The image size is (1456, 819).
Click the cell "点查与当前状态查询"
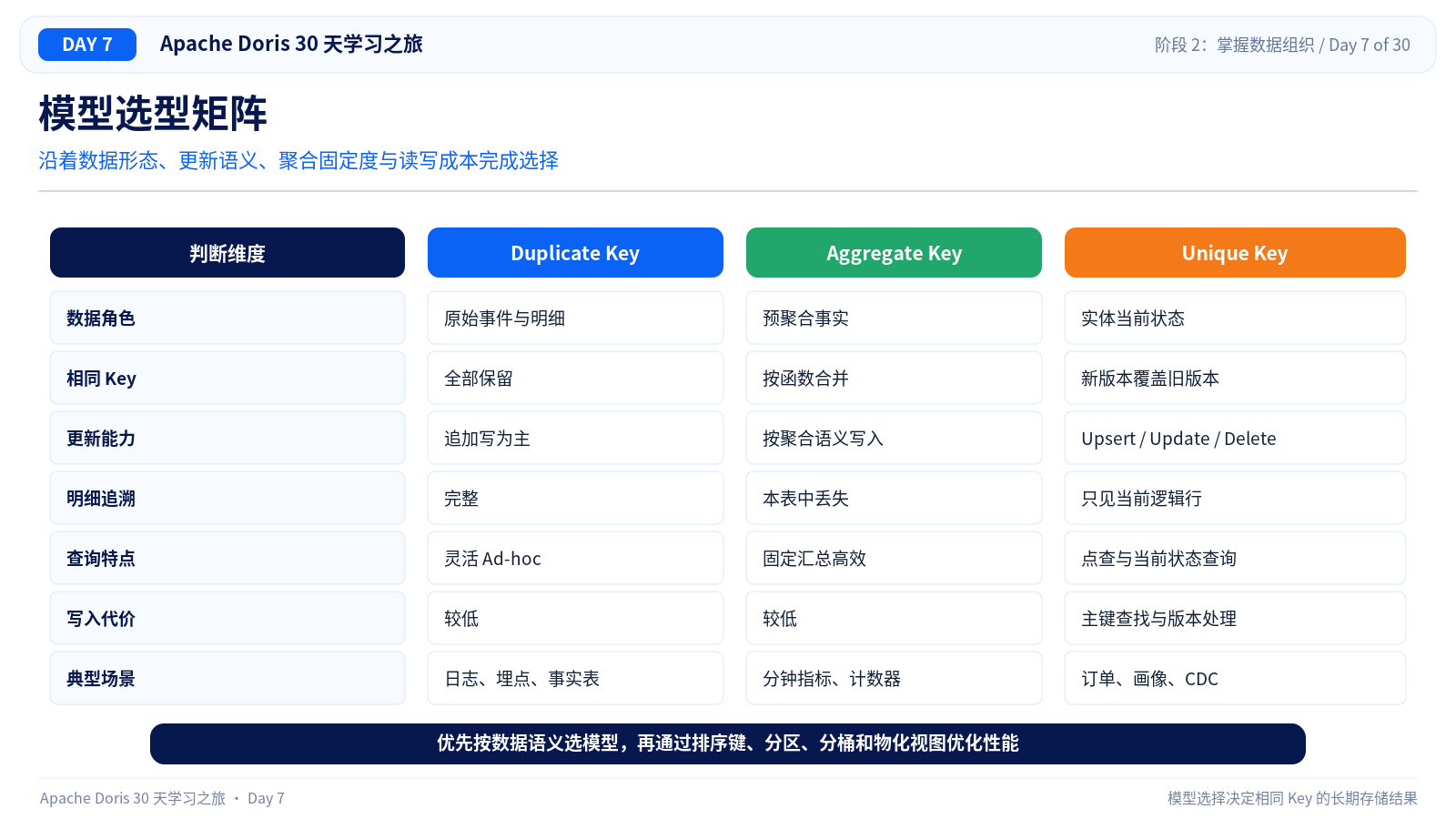[1235, 558]
